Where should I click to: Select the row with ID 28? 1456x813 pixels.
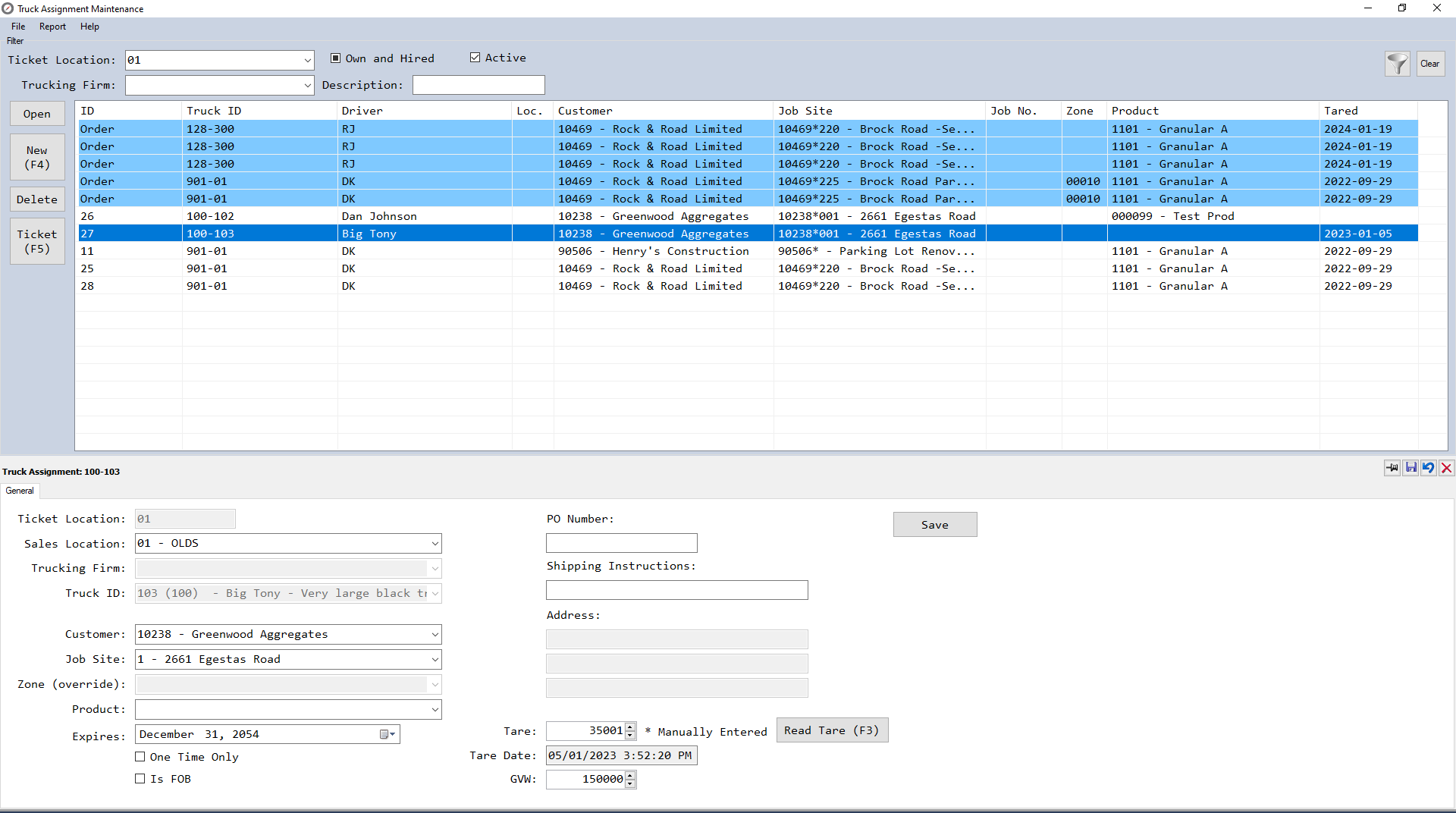click(x=748, y=286)
